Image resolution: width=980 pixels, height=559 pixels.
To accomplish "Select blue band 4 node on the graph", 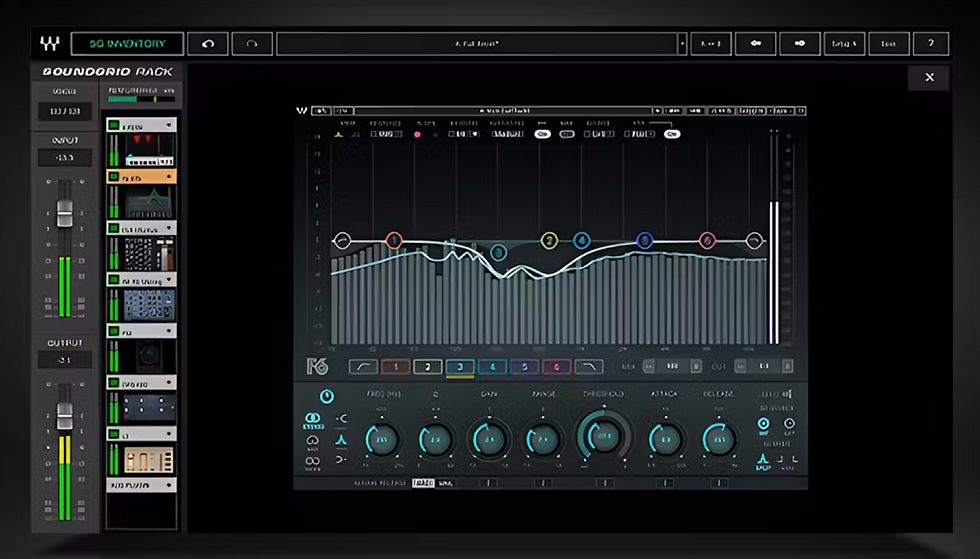I will coord(581,240).
